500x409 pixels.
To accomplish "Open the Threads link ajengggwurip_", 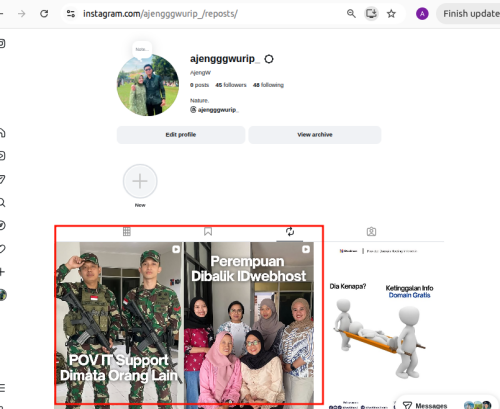I will [214, 110].
